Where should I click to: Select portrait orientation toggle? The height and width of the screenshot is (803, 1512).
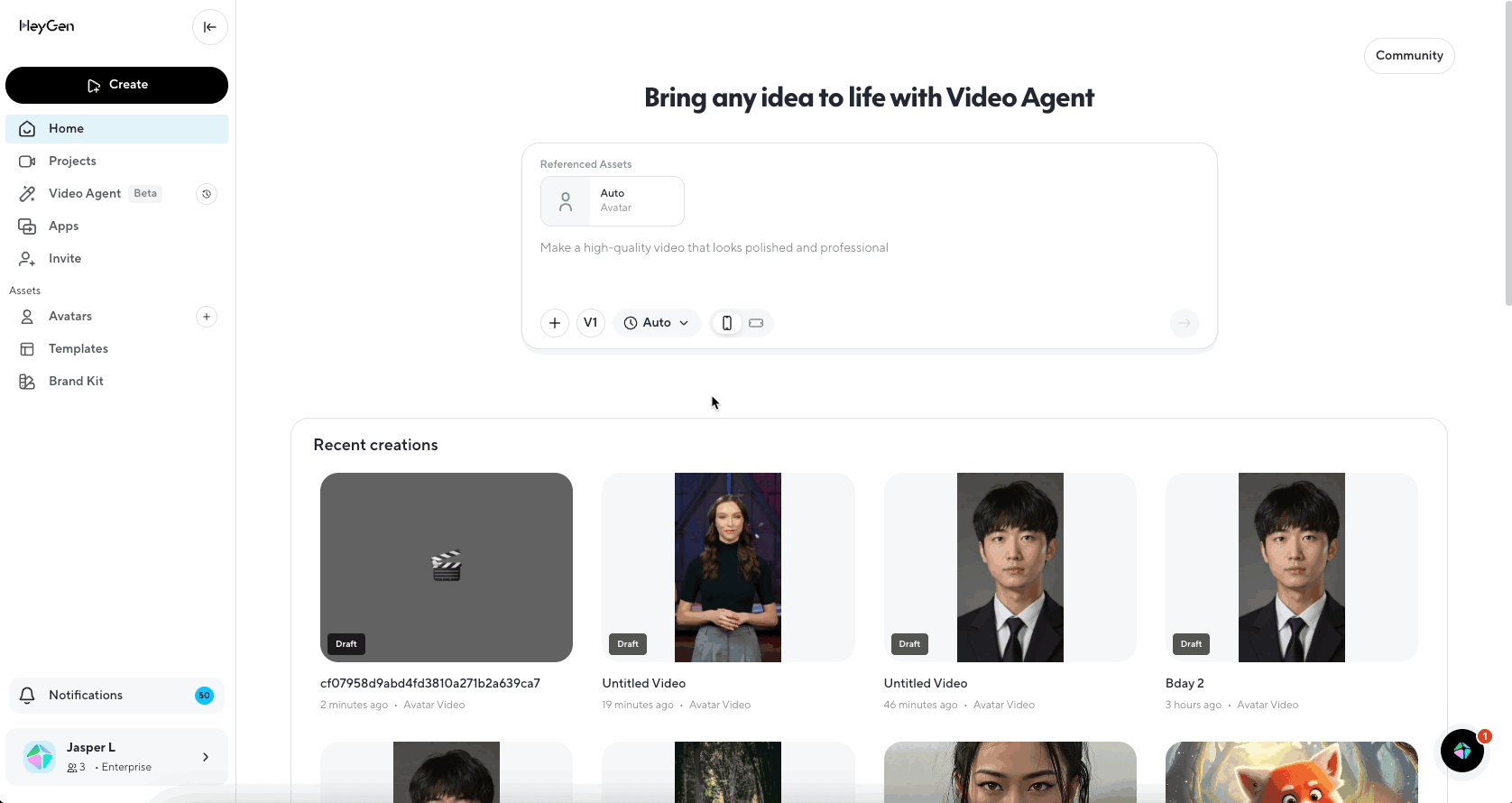click(727, 323)
